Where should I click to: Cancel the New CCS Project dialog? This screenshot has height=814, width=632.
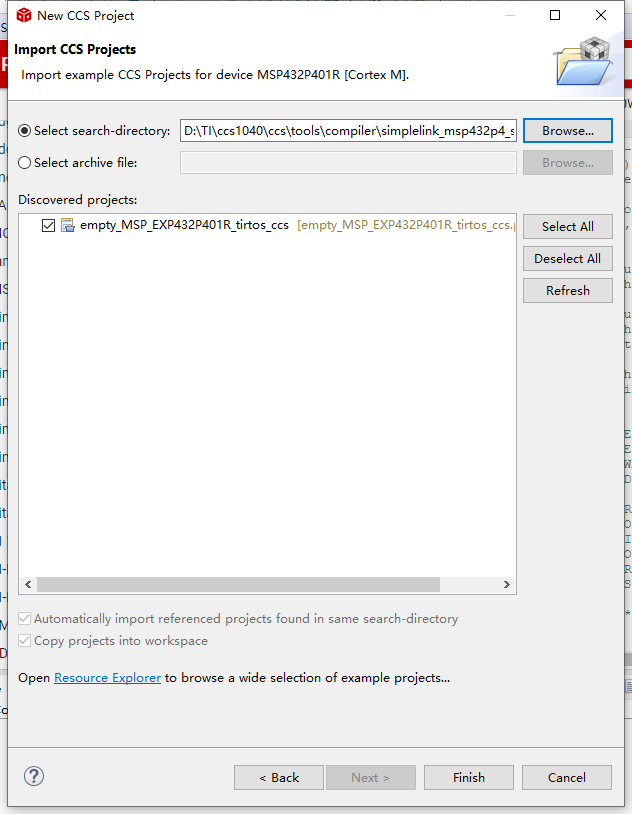pos(567,777)
